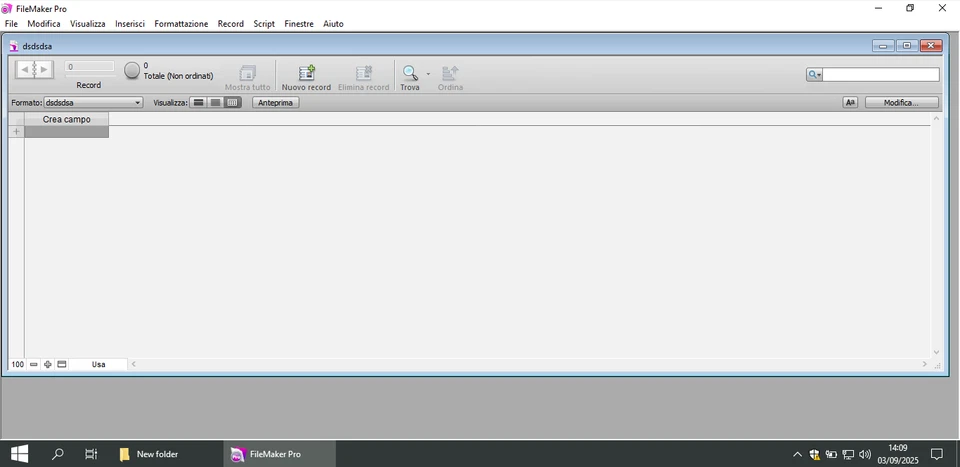
Task: Switch to table view icon
Action: (232, 103)
